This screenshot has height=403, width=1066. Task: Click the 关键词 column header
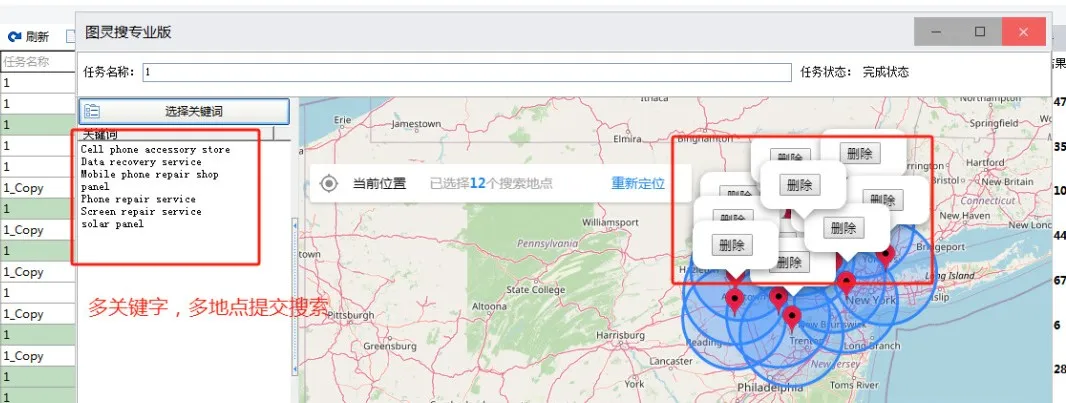(x=176, y=135)
